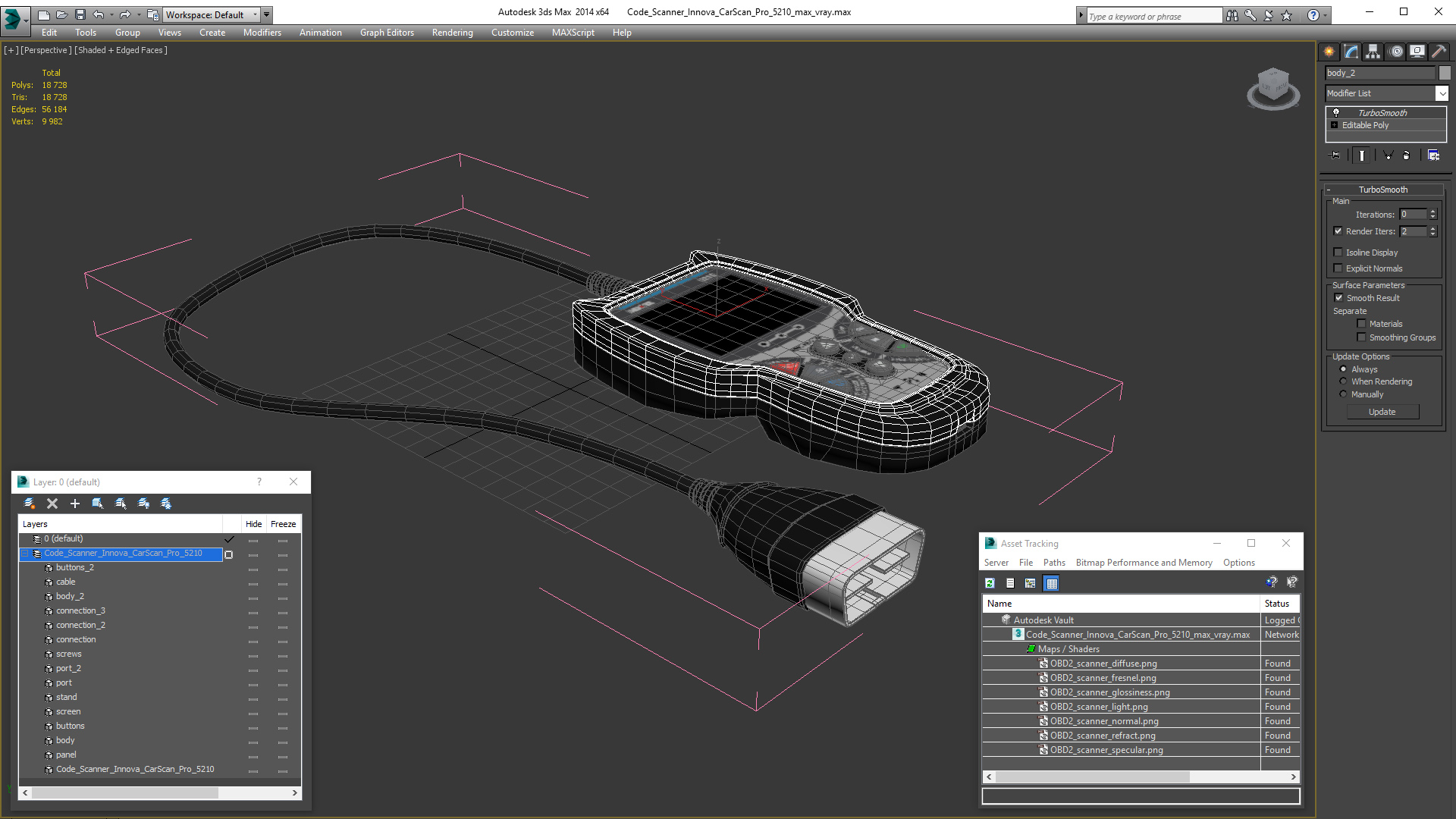This screenshot has width=1456, height=819.
Task: Select the Always update radio button
Action: (x=1343, y=369)
